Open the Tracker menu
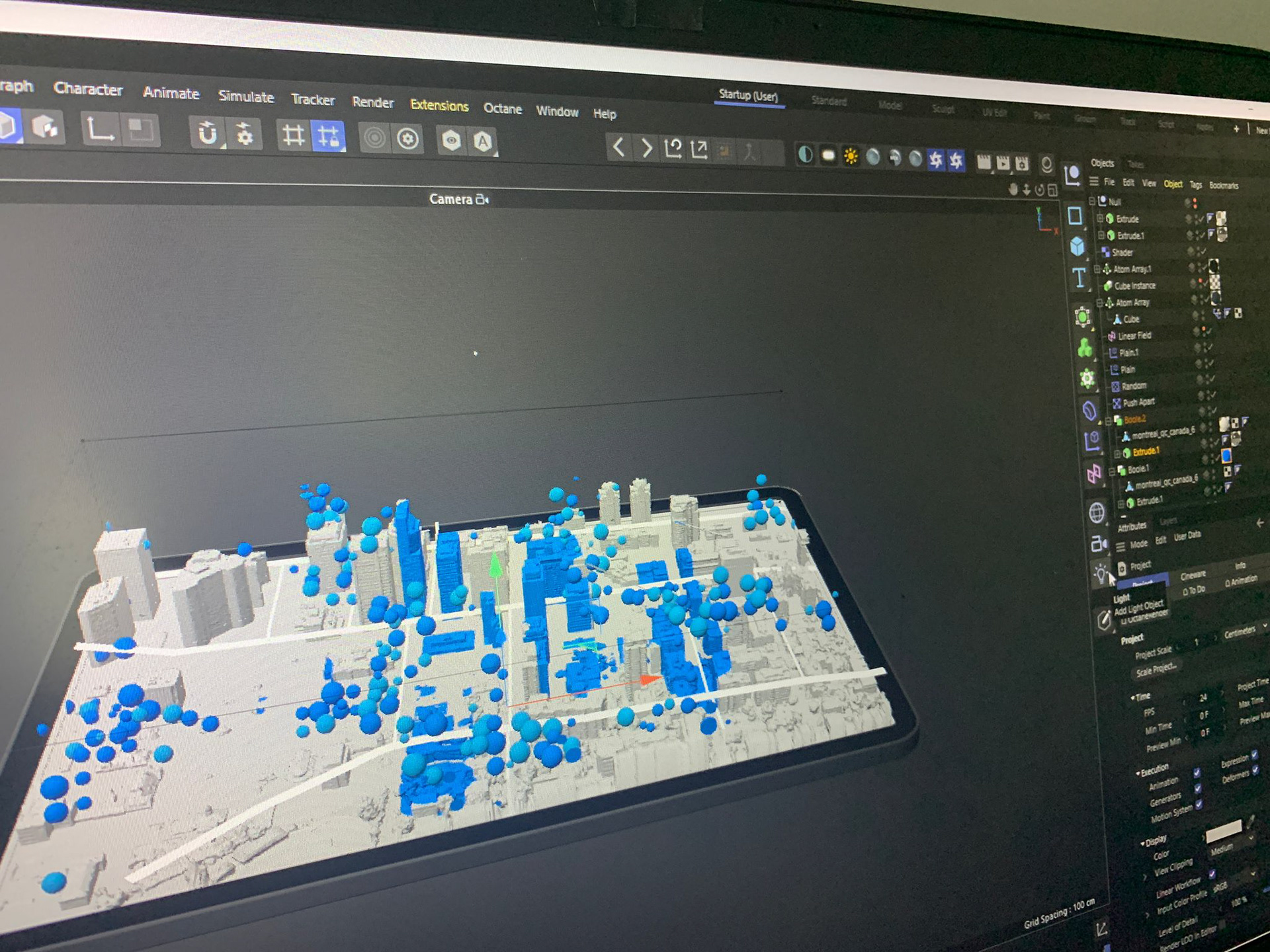Viewport: 1270px width, 952px height. coord(313,100)
